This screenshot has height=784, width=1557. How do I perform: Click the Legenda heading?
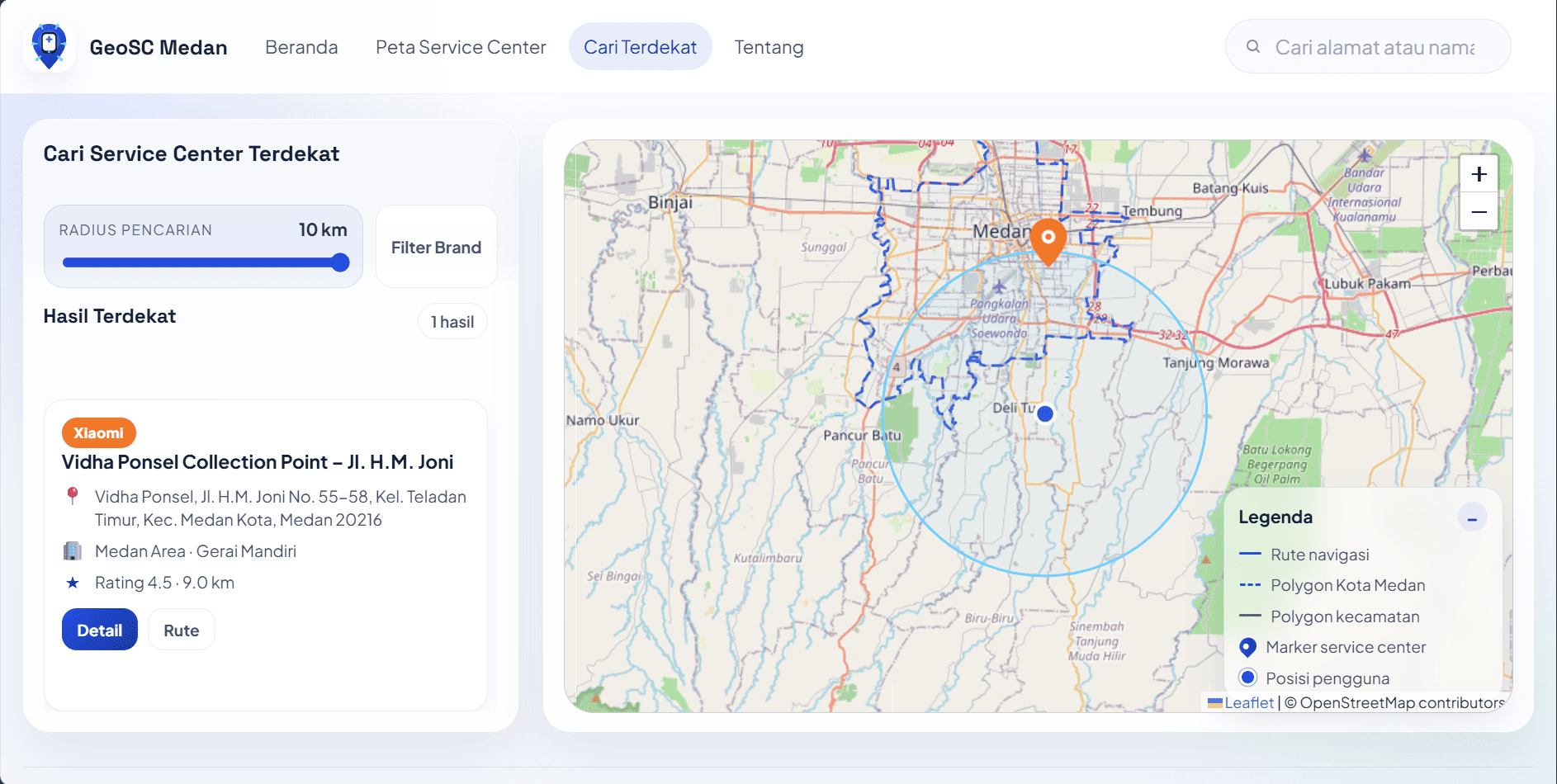[1275, 517]
